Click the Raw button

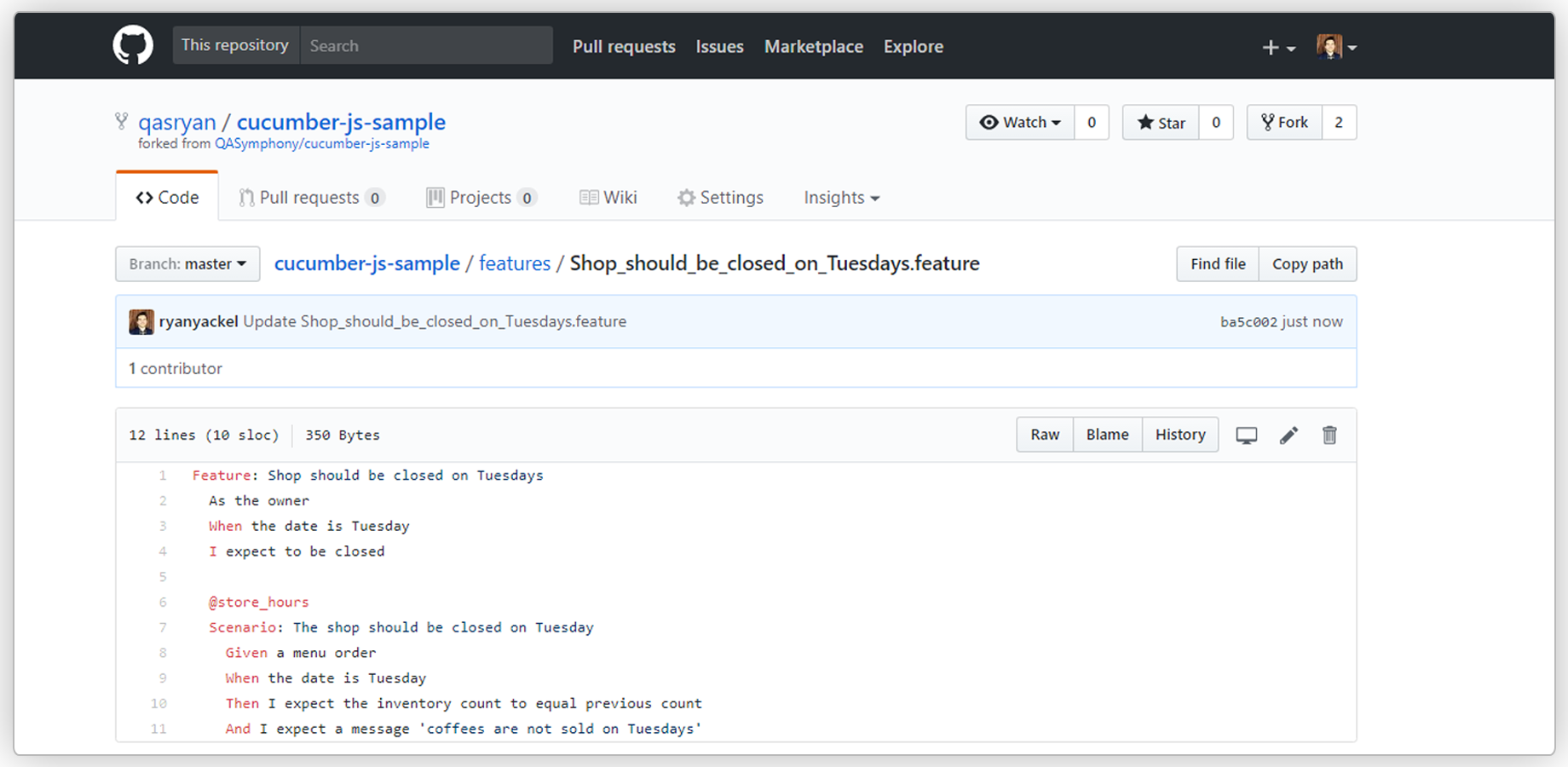(1045, 435)
